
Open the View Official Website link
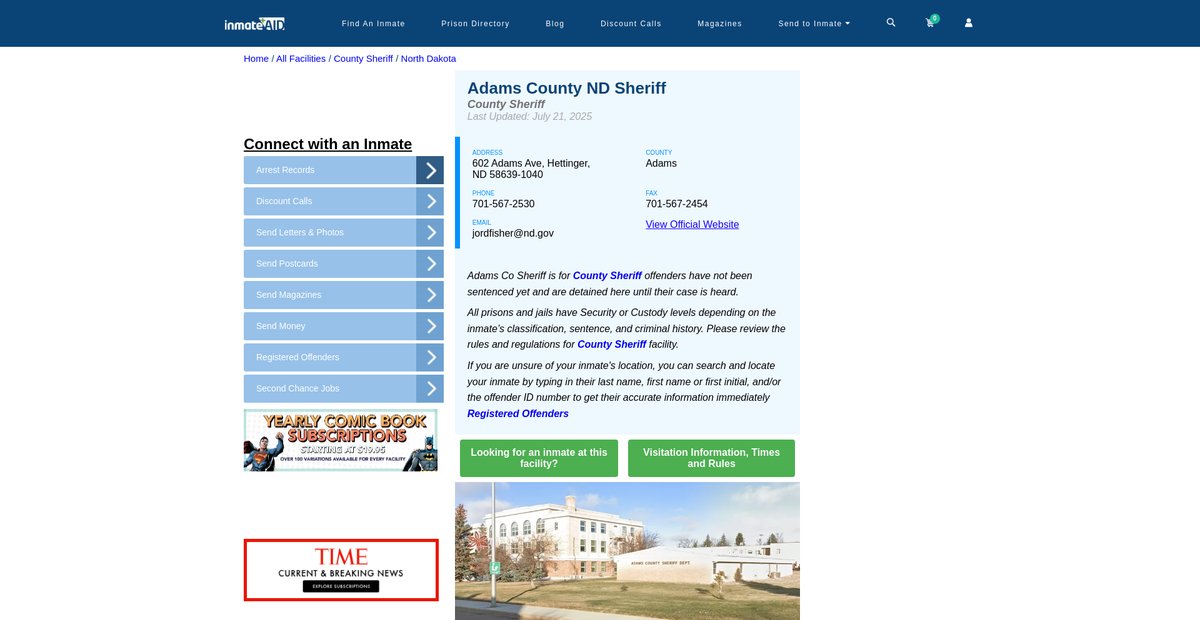692,224
